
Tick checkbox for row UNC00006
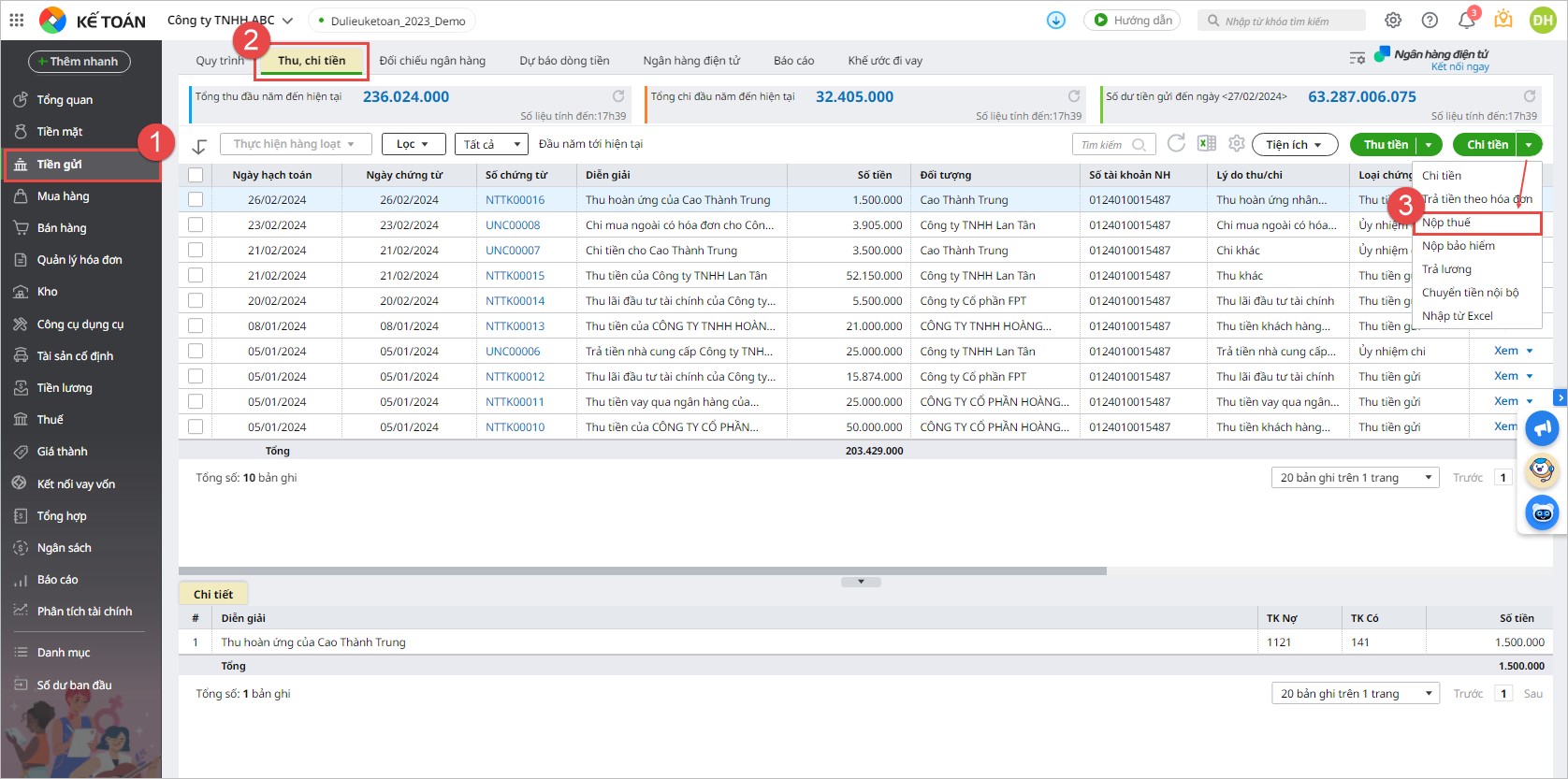pos(196,351)
